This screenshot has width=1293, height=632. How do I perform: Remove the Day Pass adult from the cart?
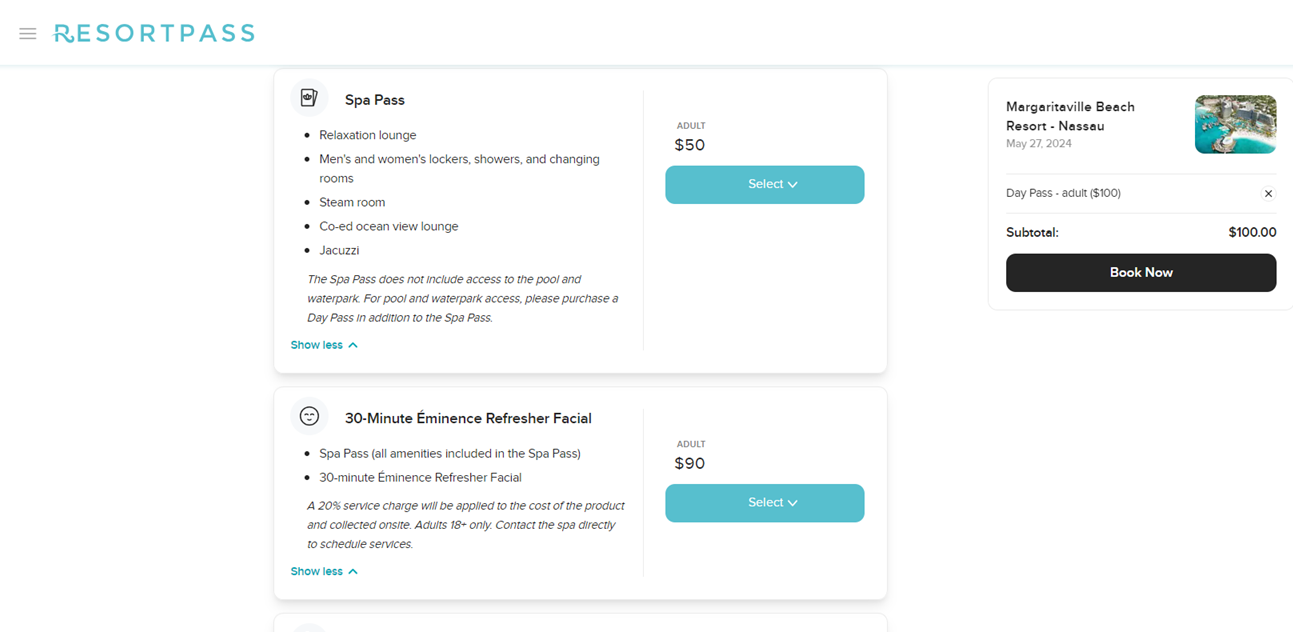coord(1268,193)
